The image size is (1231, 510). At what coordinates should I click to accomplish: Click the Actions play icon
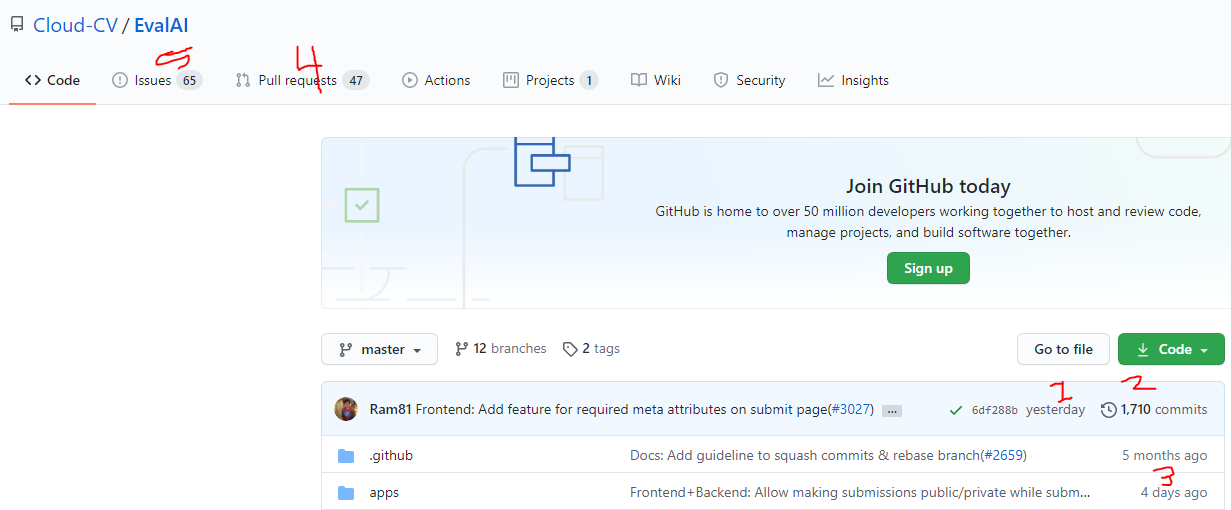[x=410, y=80]
